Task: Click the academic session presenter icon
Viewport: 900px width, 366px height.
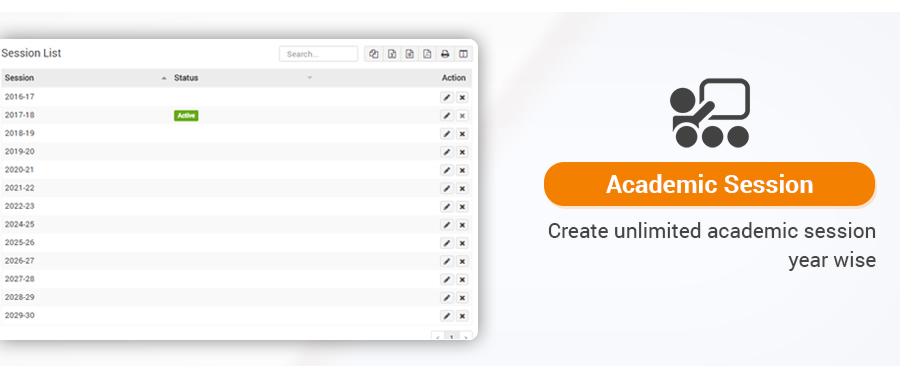Action: click(710, 113)
